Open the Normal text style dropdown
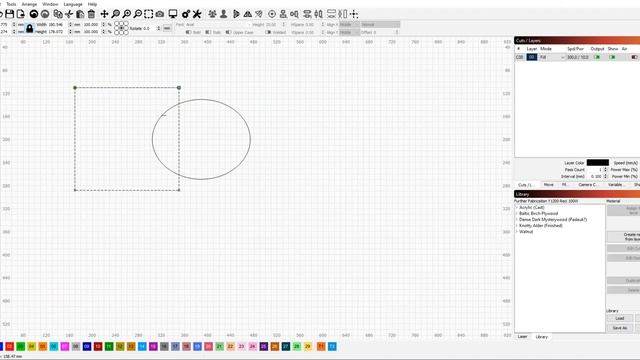 [380, 24]
